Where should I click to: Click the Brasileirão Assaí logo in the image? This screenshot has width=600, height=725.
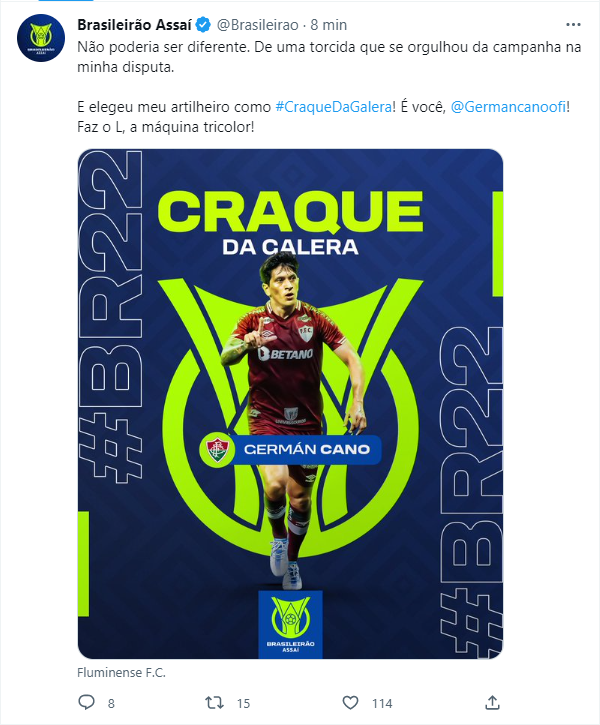pyautogui.click(x=290, y=625)
